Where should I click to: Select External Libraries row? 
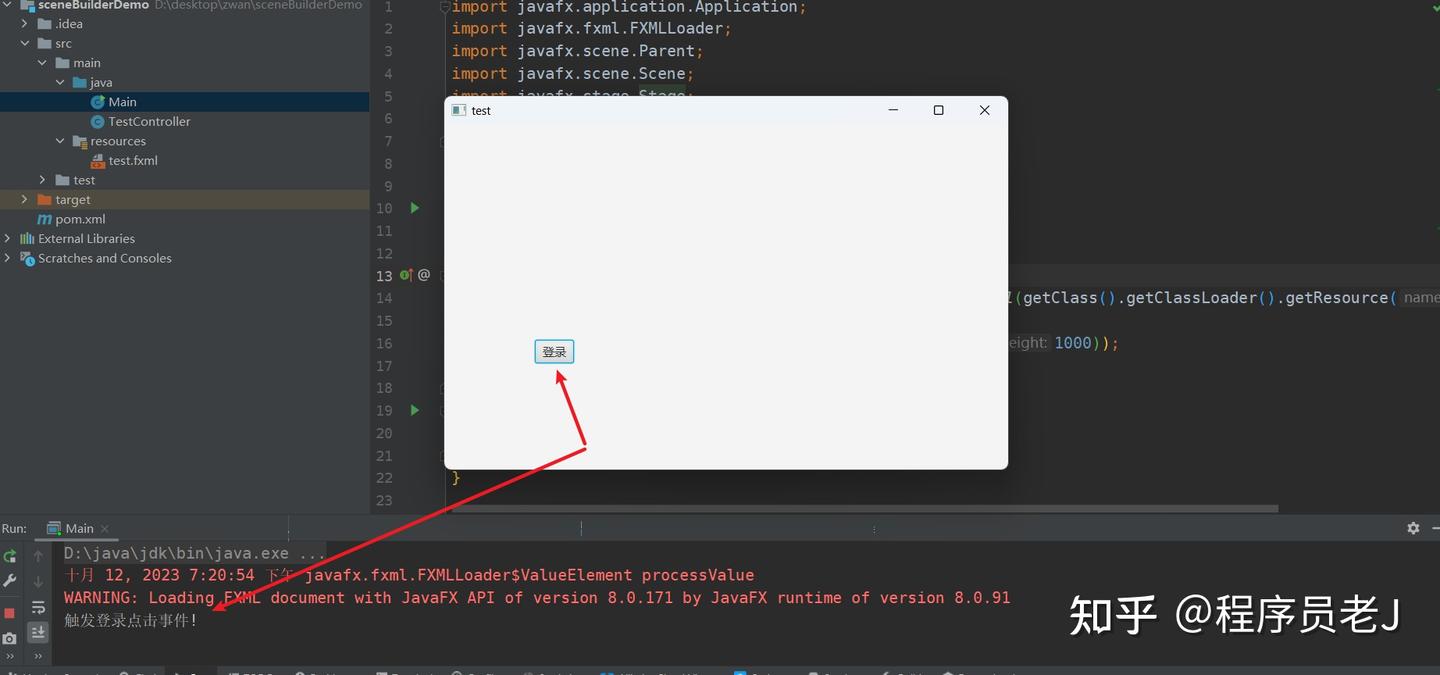pyautogui.click(x=185, y=239)
